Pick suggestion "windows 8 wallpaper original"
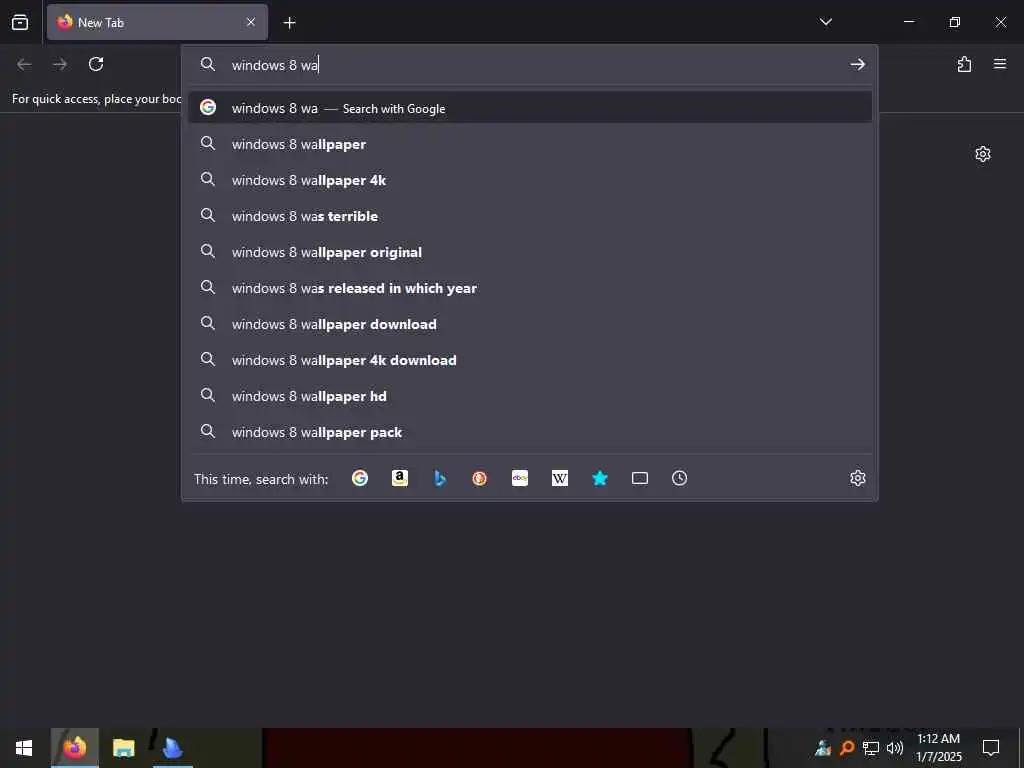 pos(530,251)
